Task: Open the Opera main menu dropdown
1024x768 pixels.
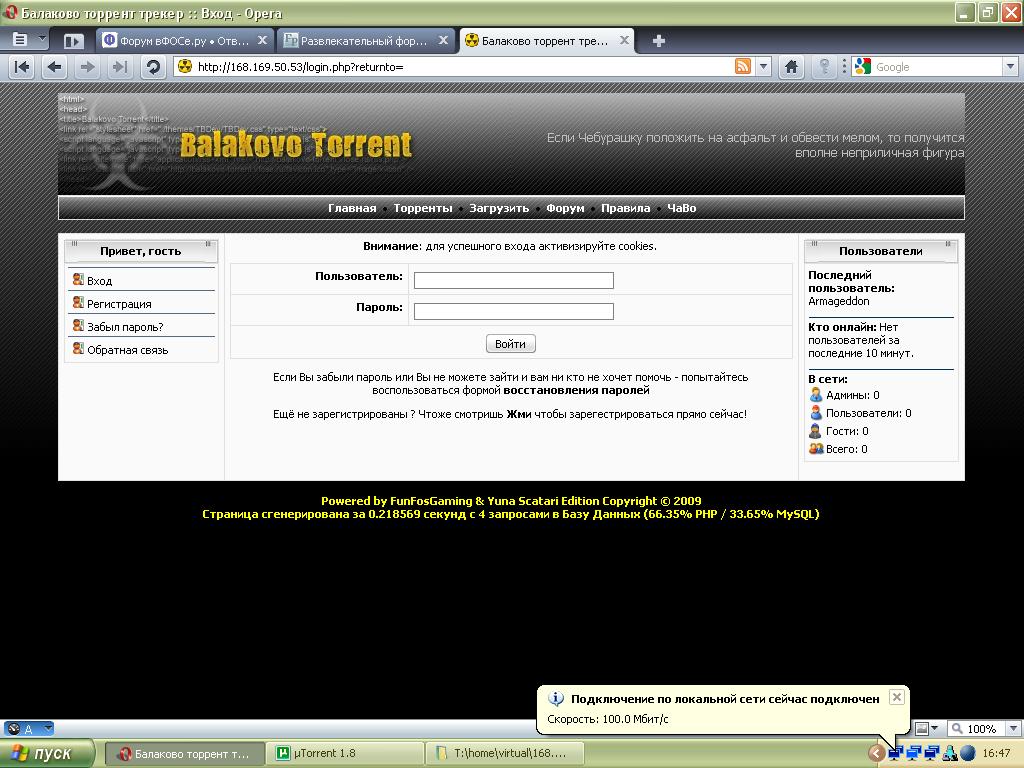Action: pos(27,40)
